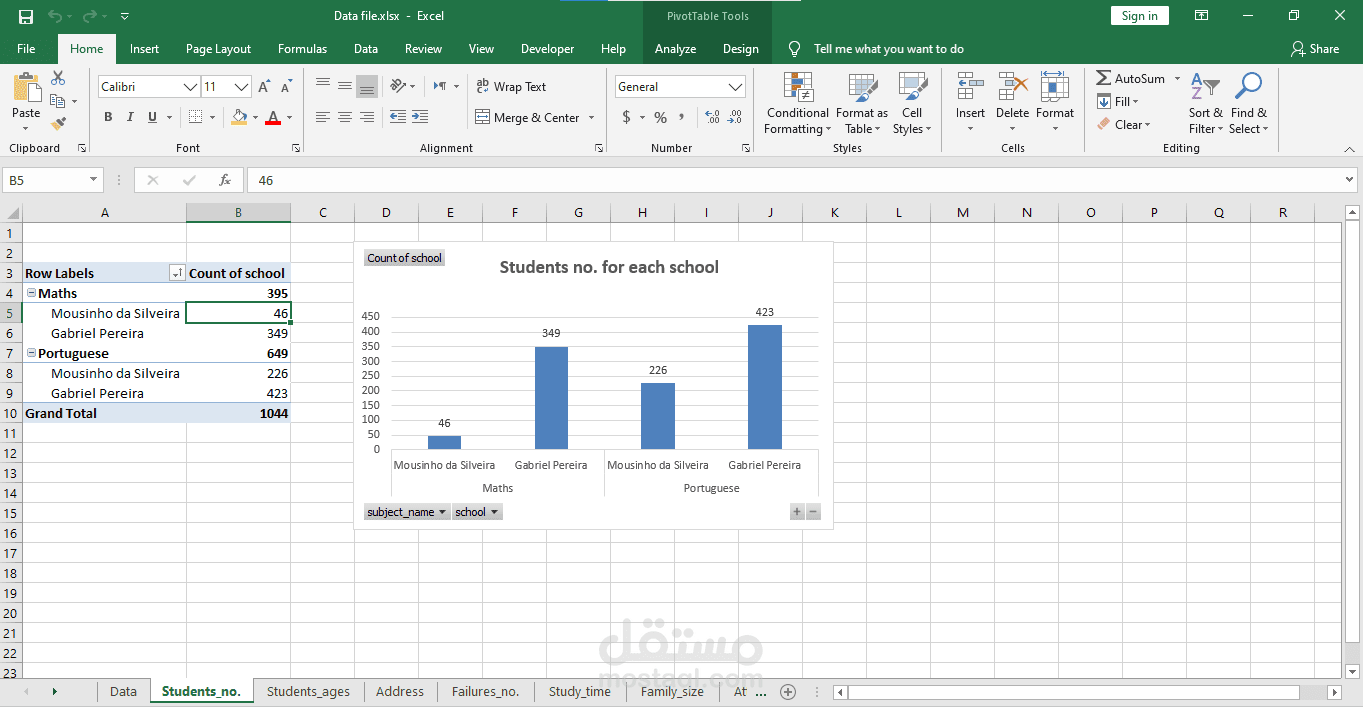The height and width of the screenshot is (707, 1363).
Task: Switch to the Insert ribbon tab
Action: 144,49
